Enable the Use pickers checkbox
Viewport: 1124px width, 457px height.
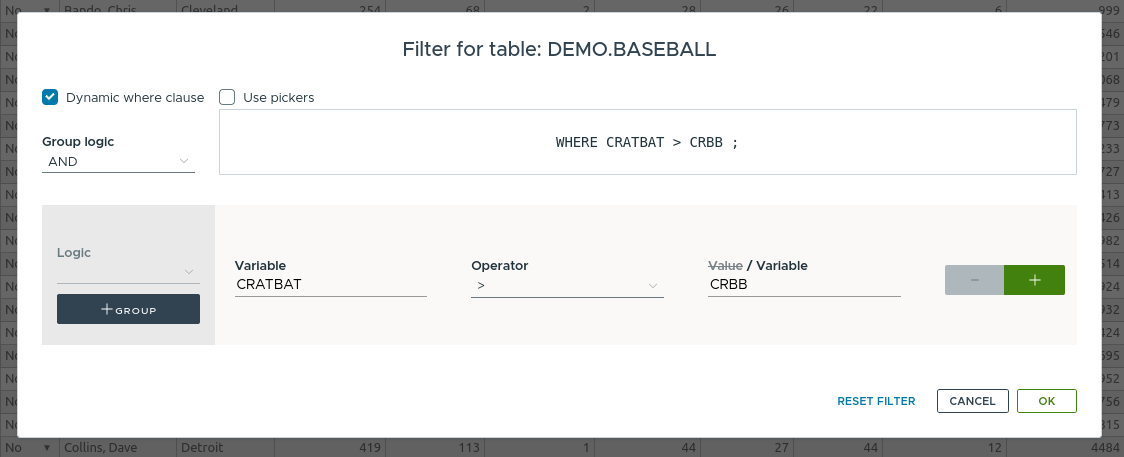[227, 97]
